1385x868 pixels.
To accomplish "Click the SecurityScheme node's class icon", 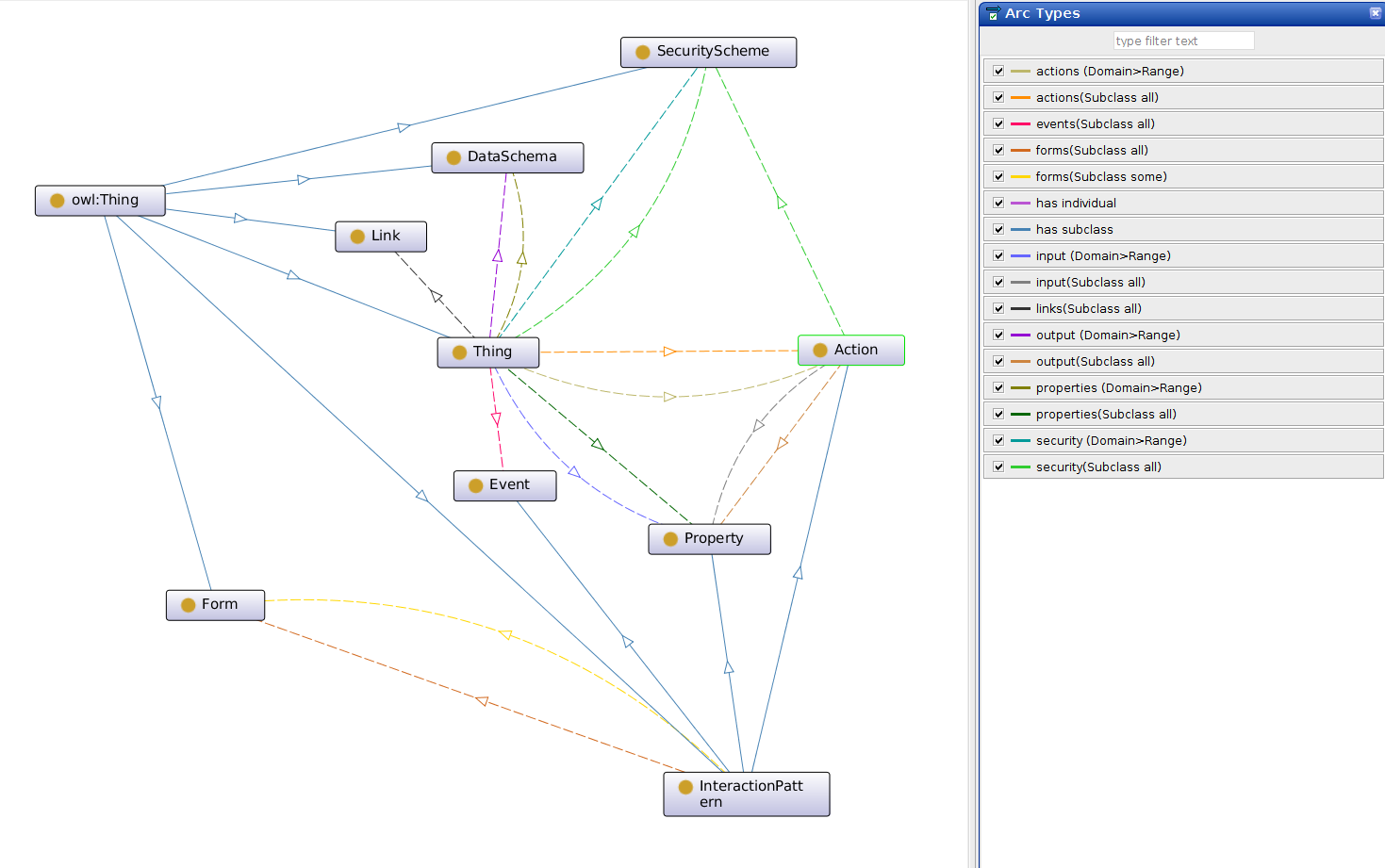I will (643, 52).
